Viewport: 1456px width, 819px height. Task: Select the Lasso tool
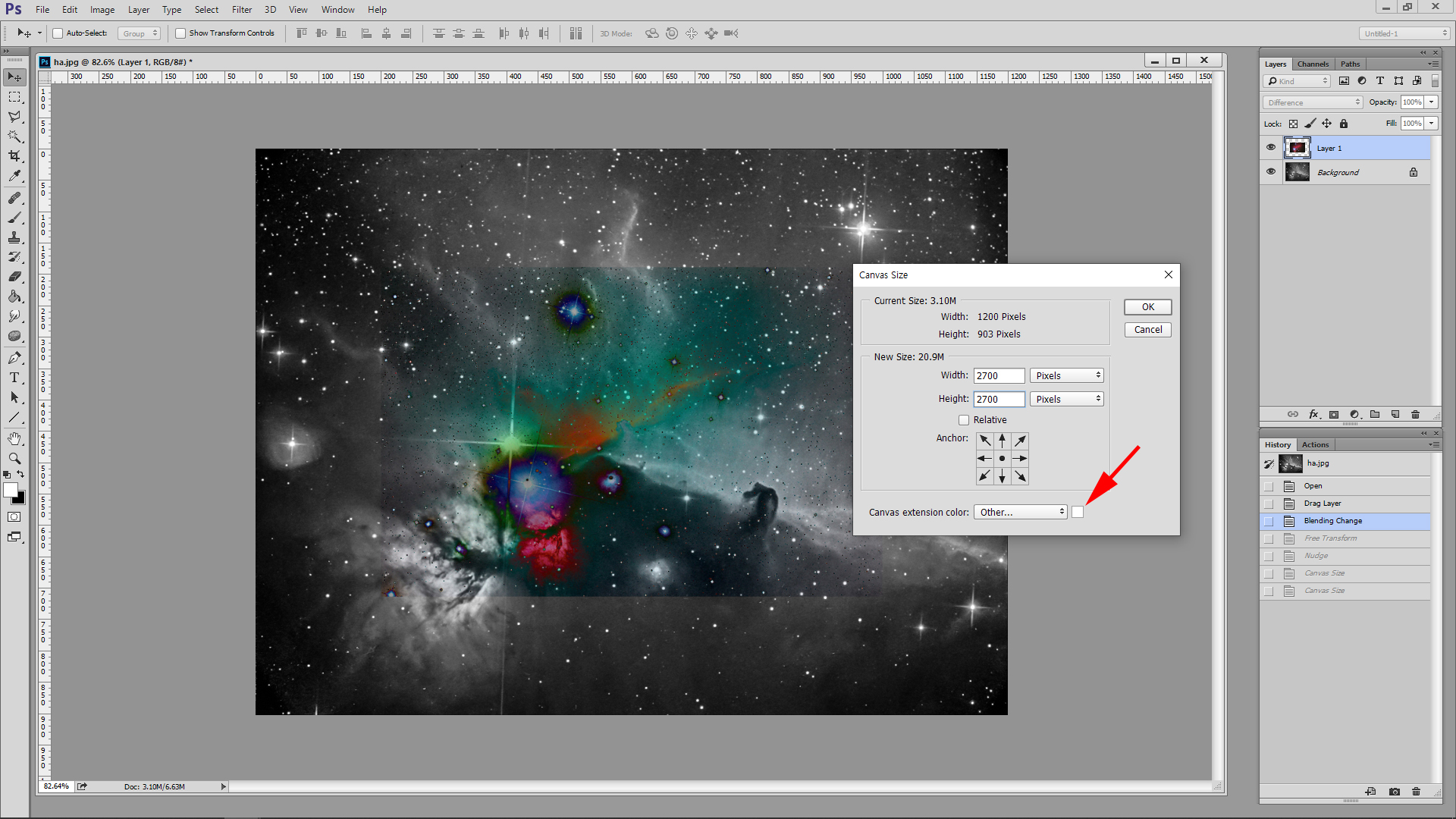(14, 117)
